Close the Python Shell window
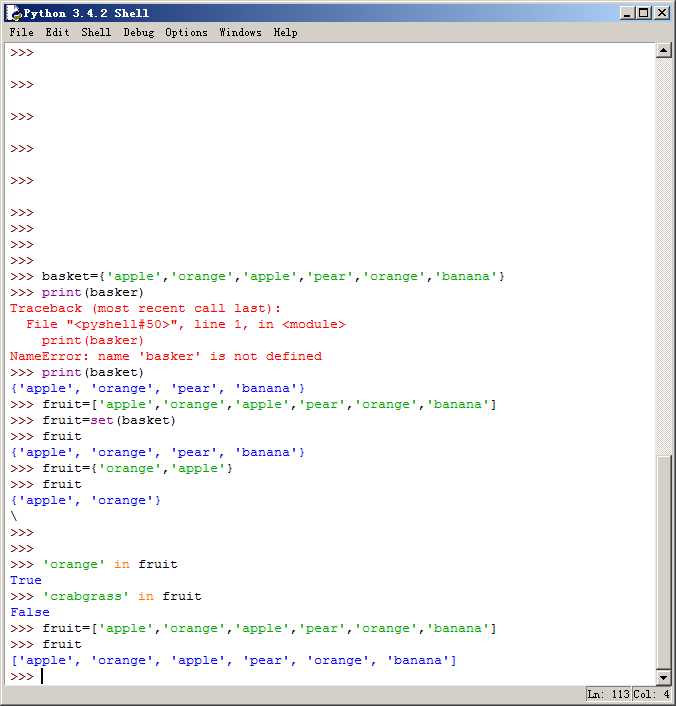The height and width of the screenshot is (706, 676). (662, 13)
